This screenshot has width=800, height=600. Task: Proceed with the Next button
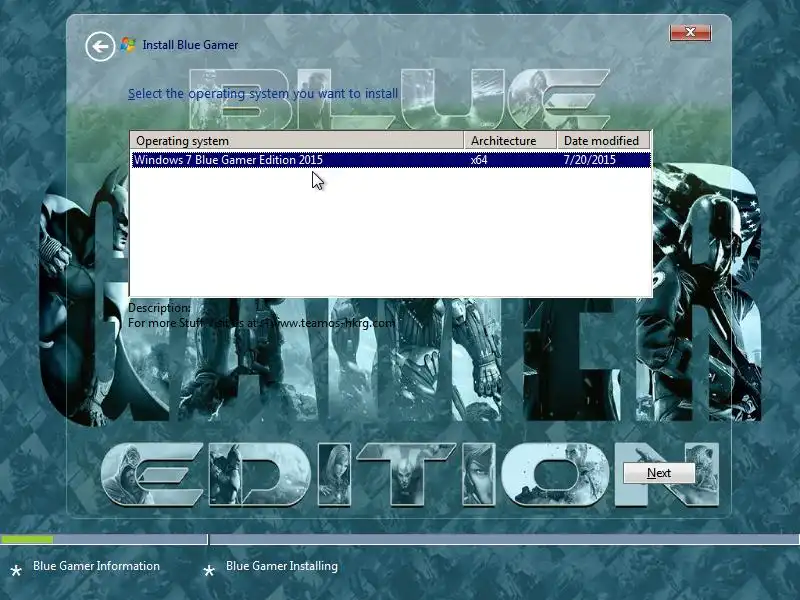coord(659,473)
